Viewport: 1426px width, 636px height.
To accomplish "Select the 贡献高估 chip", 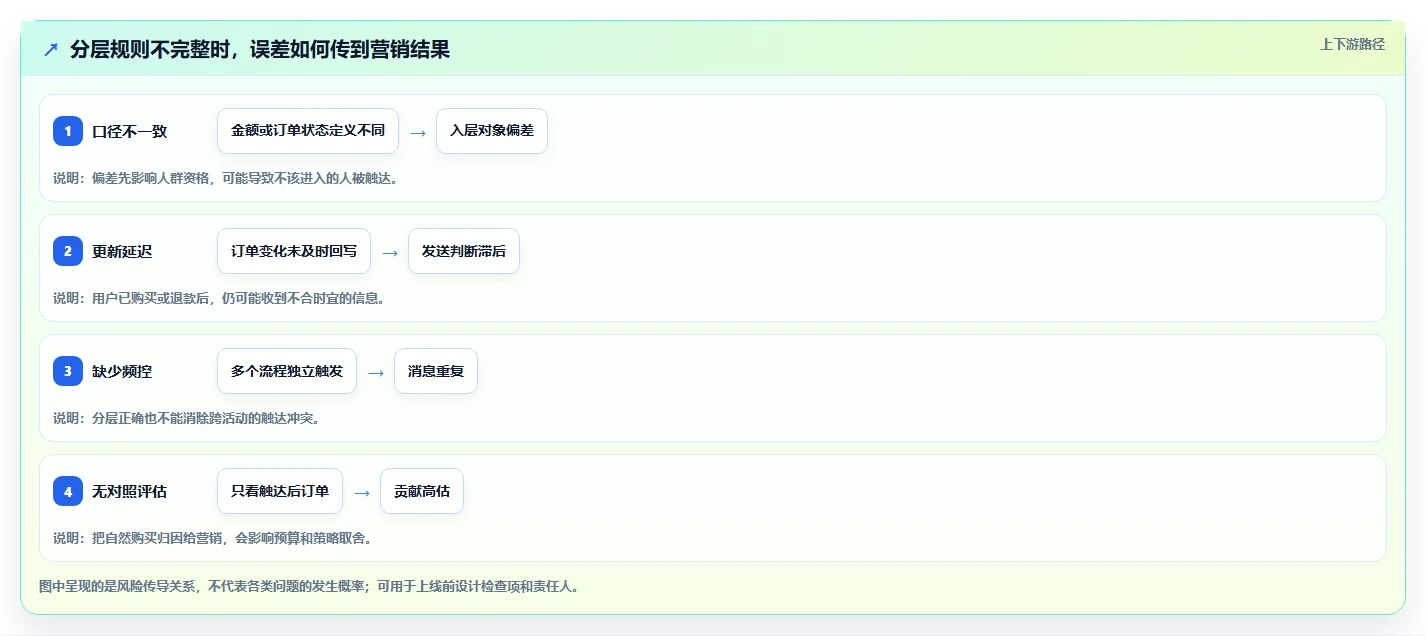I will [x=422, y=491].
